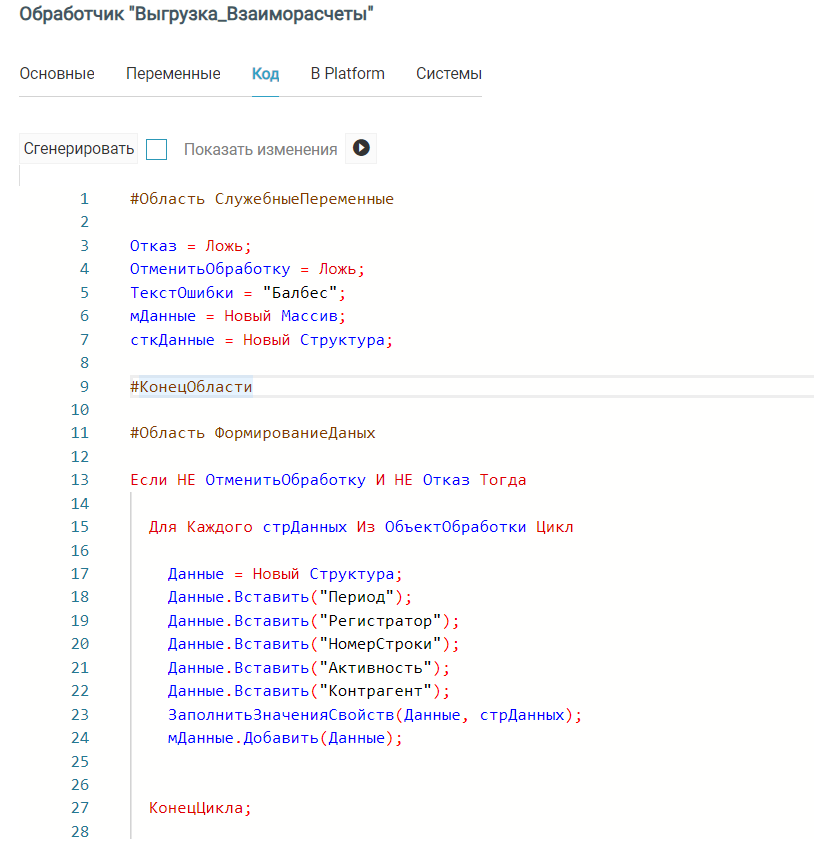Click the '#Область ФормированиеДаных' line

[253, 433]
